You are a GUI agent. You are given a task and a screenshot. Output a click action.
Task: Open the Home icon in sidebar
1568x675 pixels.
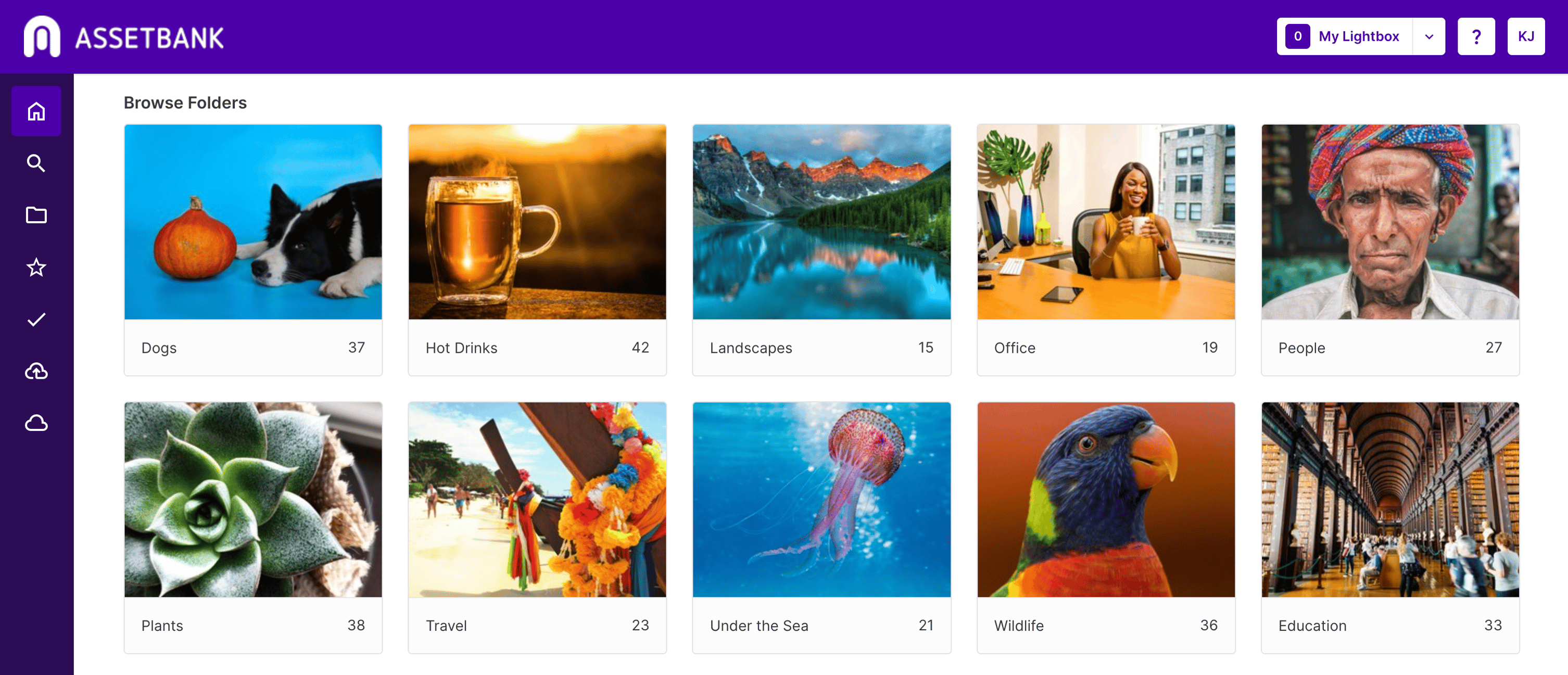click(x=36, y=111)
